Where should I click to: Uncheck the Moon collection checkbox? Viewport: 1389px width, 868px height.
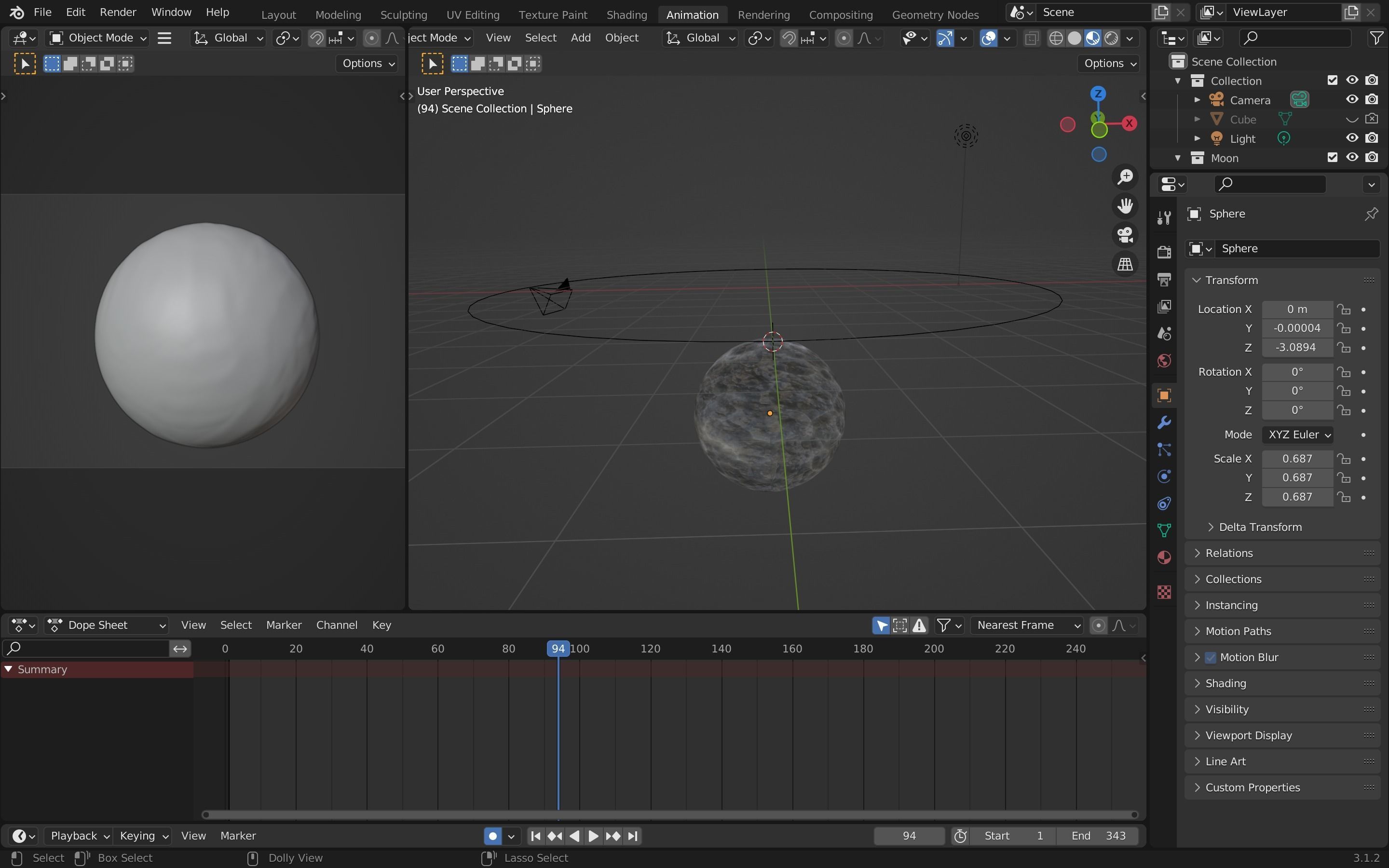tap(1333, 157)
